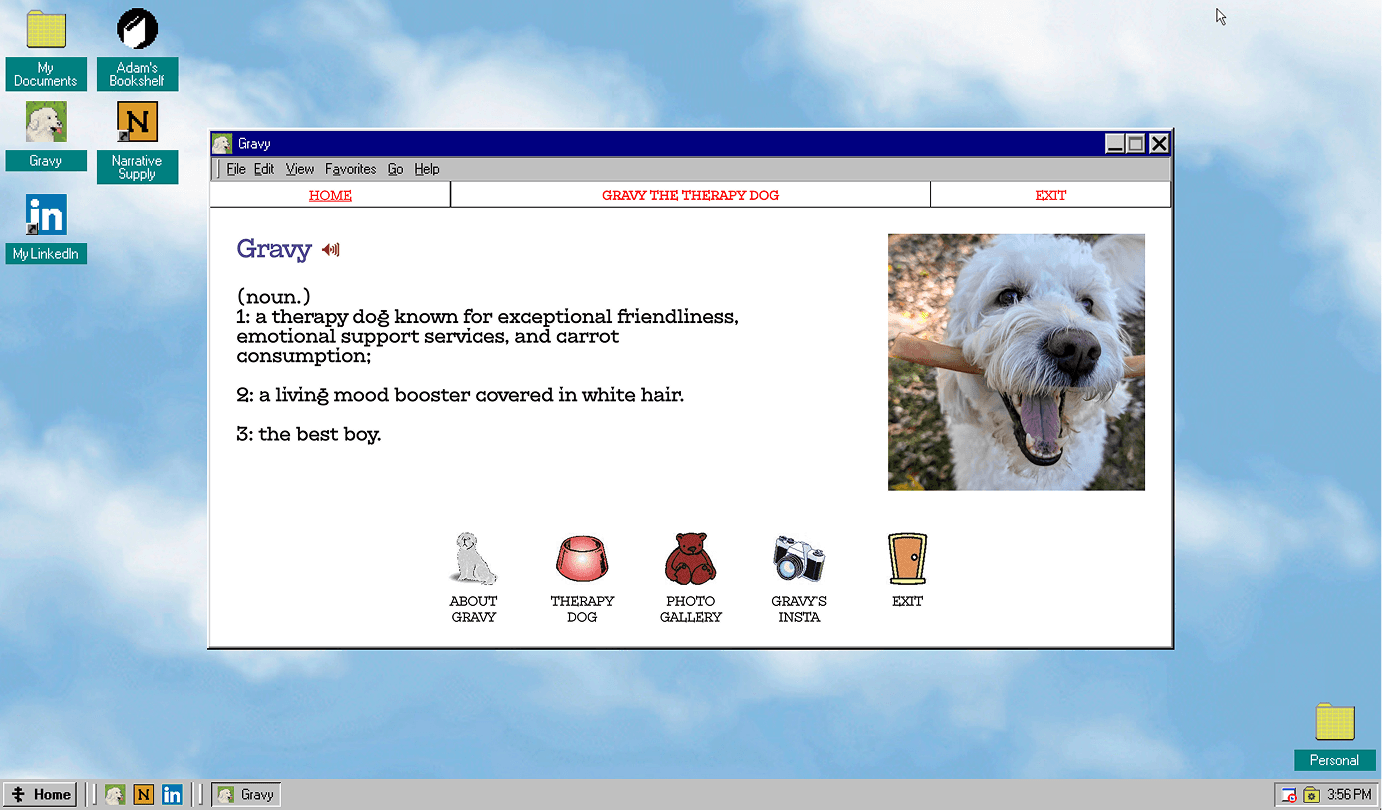Click 'a living mood booster' definition line

460,395
